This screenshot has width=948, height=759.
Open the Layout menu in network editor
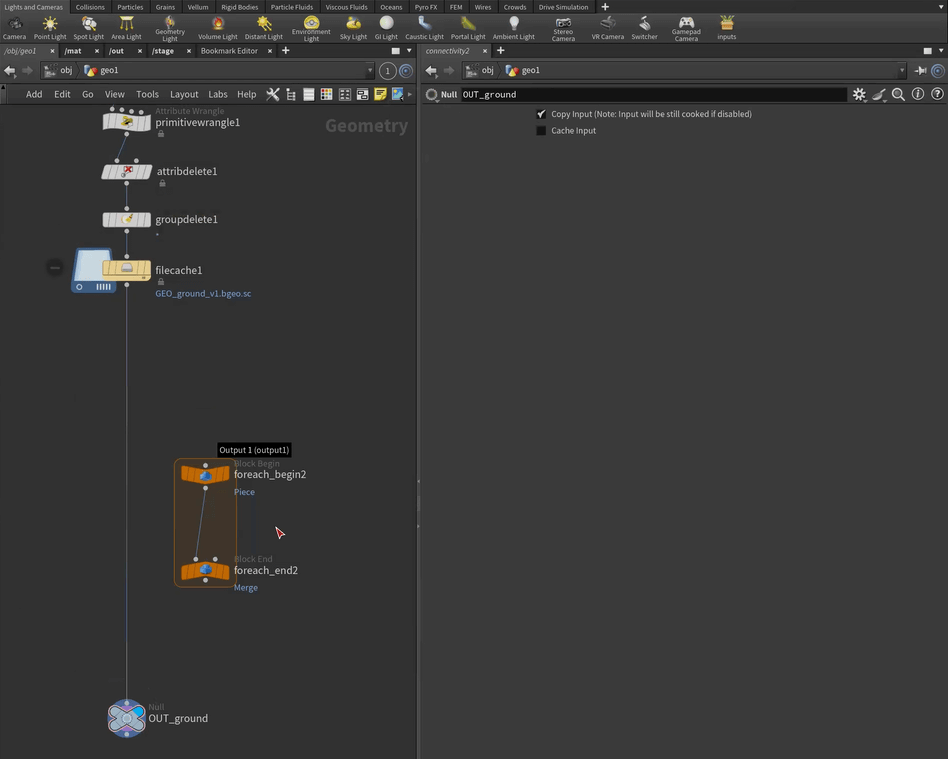[184, 94]
